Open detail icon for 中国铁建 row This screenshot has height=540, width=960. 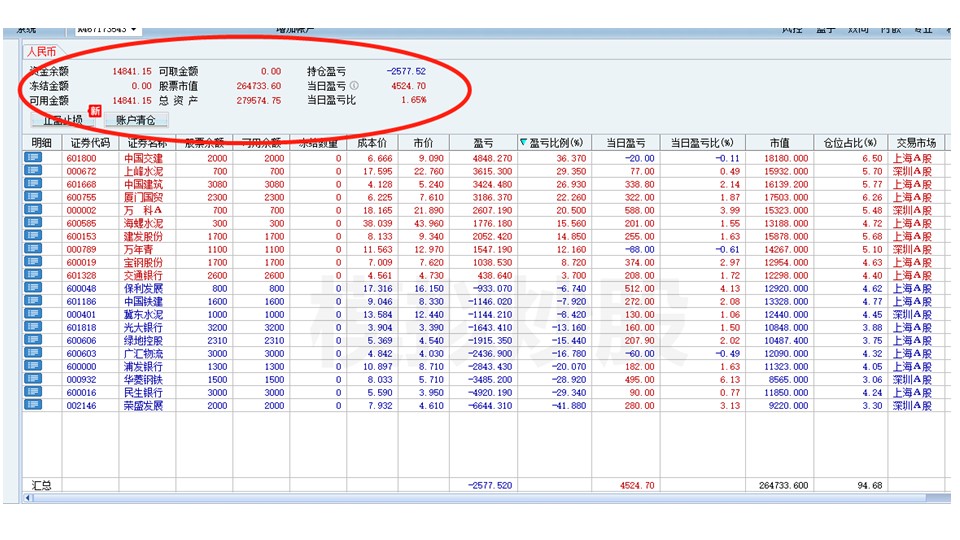(x=33, y=301)
